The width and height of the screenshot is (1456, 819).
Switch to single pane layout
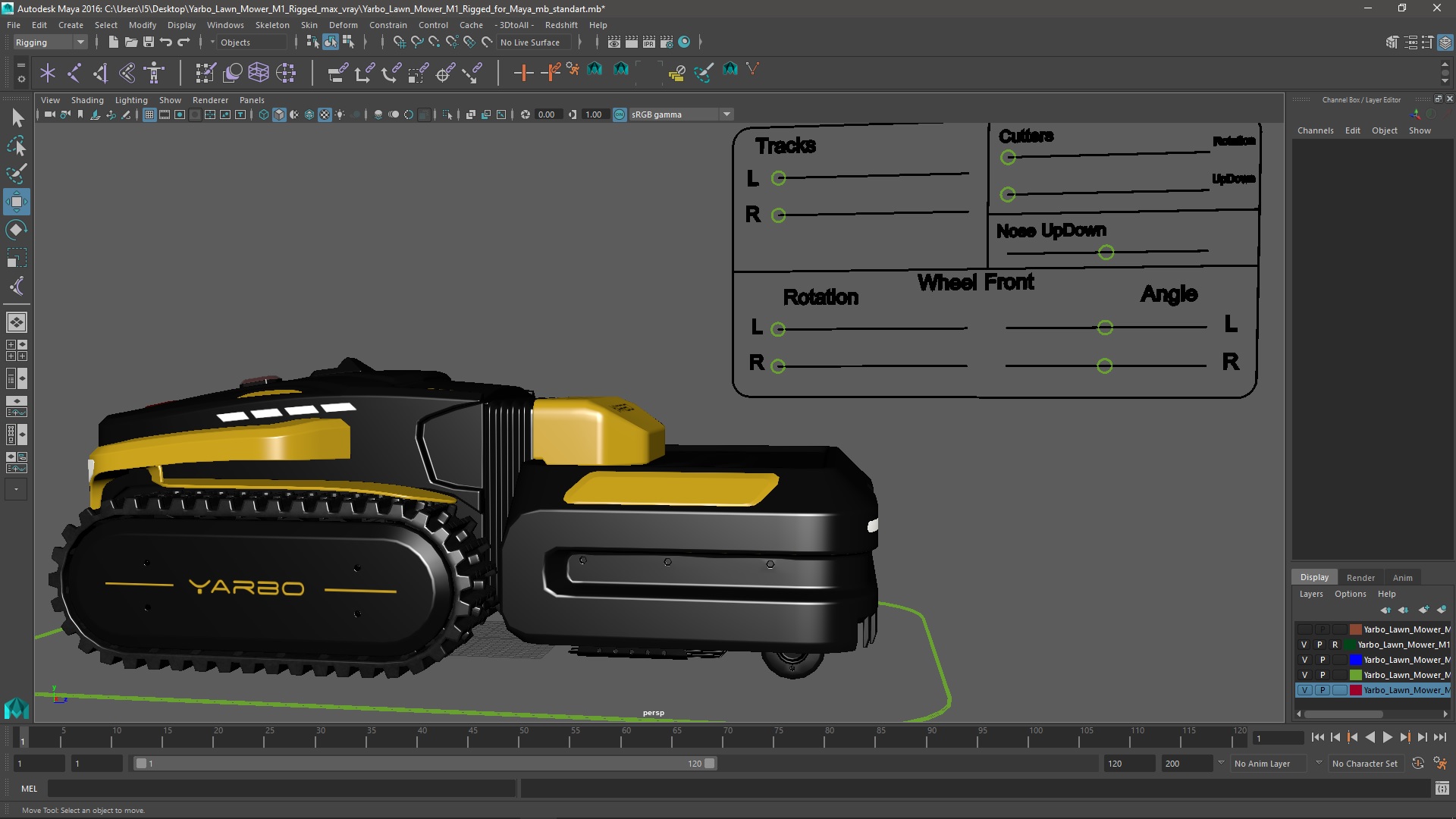pyautogui.click(x=17, y=322)
